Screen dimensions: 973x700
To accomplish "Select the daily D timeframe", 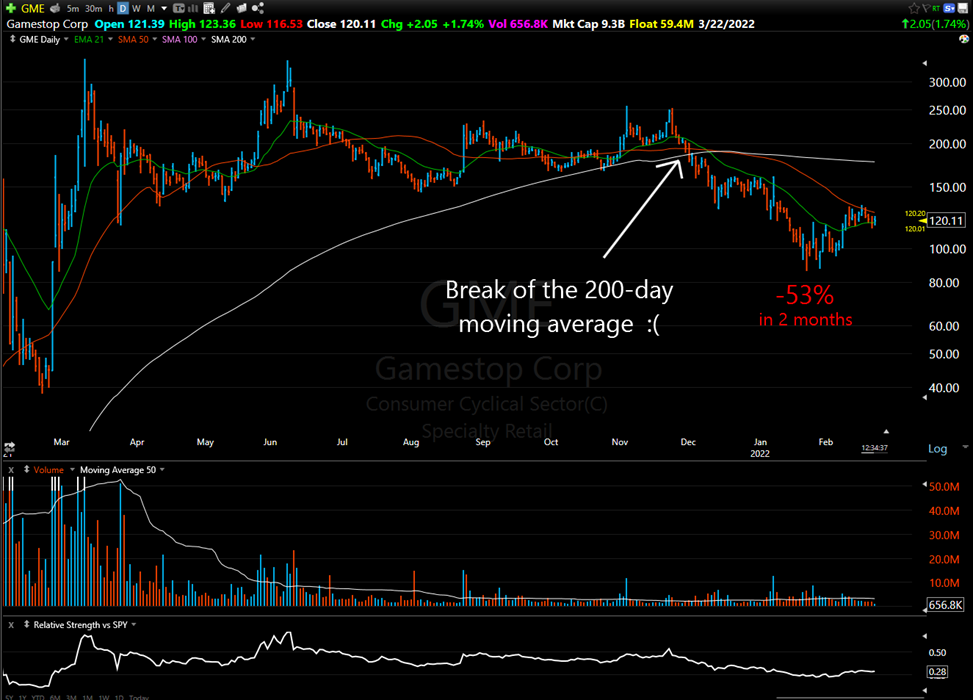I will tap(123, 9).
